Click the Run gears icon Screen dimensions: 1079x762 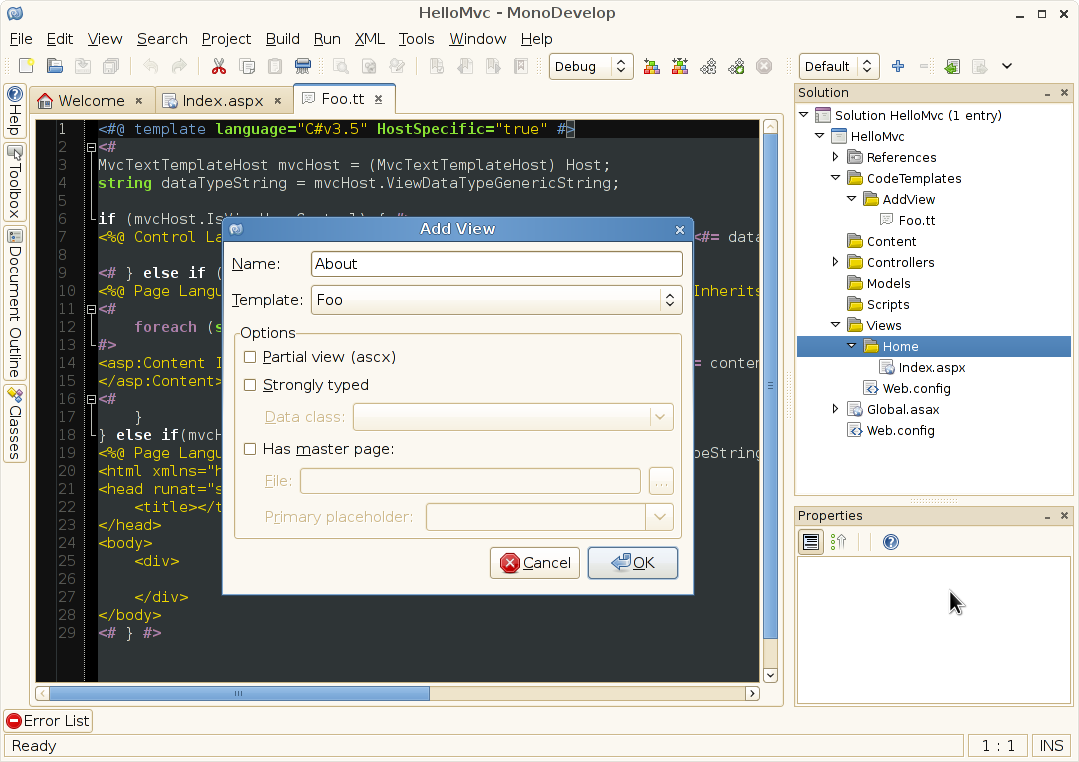tap(708, 66)
